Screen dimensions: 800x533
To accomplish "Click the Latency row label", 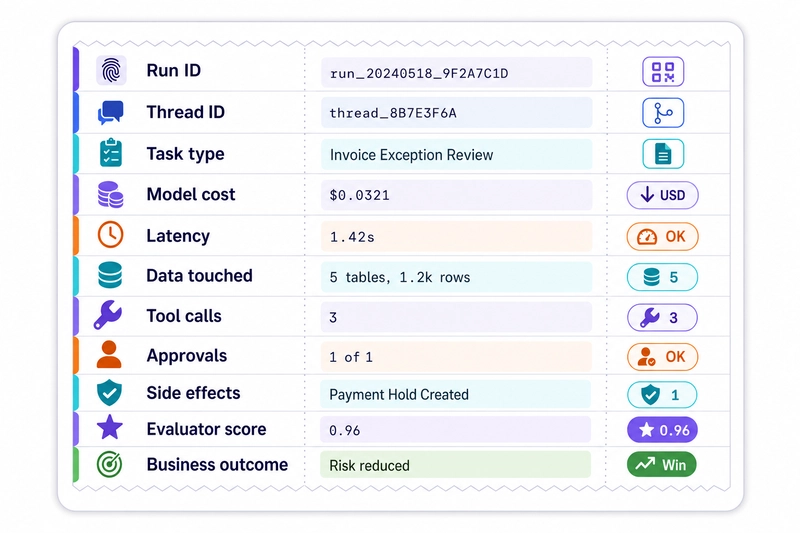I will pos(178,236).
